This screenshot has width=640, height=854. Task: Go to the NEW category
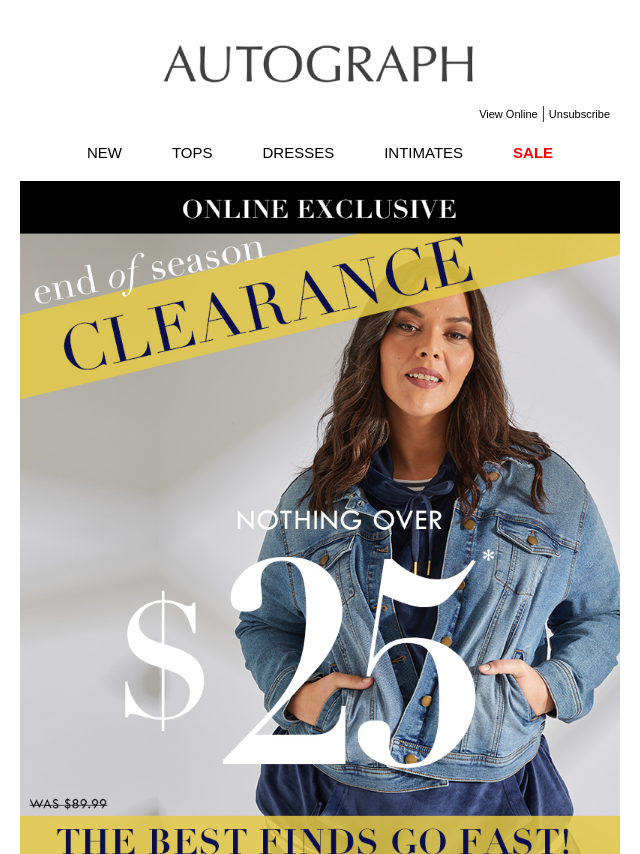click(x=104, y=153)
